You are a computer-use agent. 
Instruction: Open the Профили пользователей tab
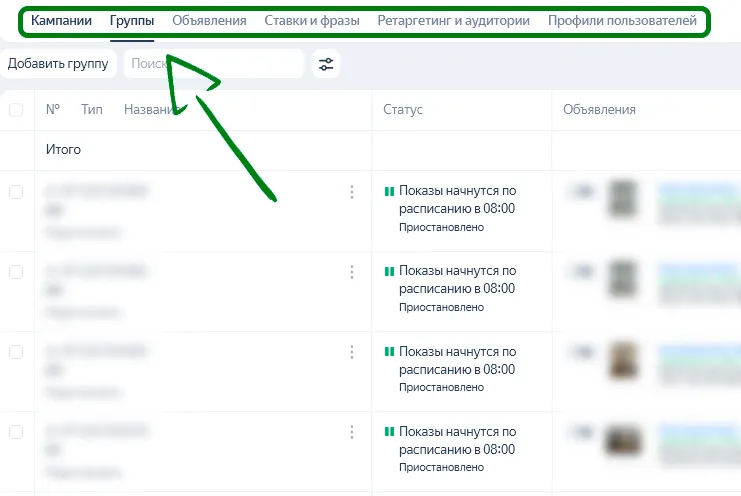[x=622, y=21]
